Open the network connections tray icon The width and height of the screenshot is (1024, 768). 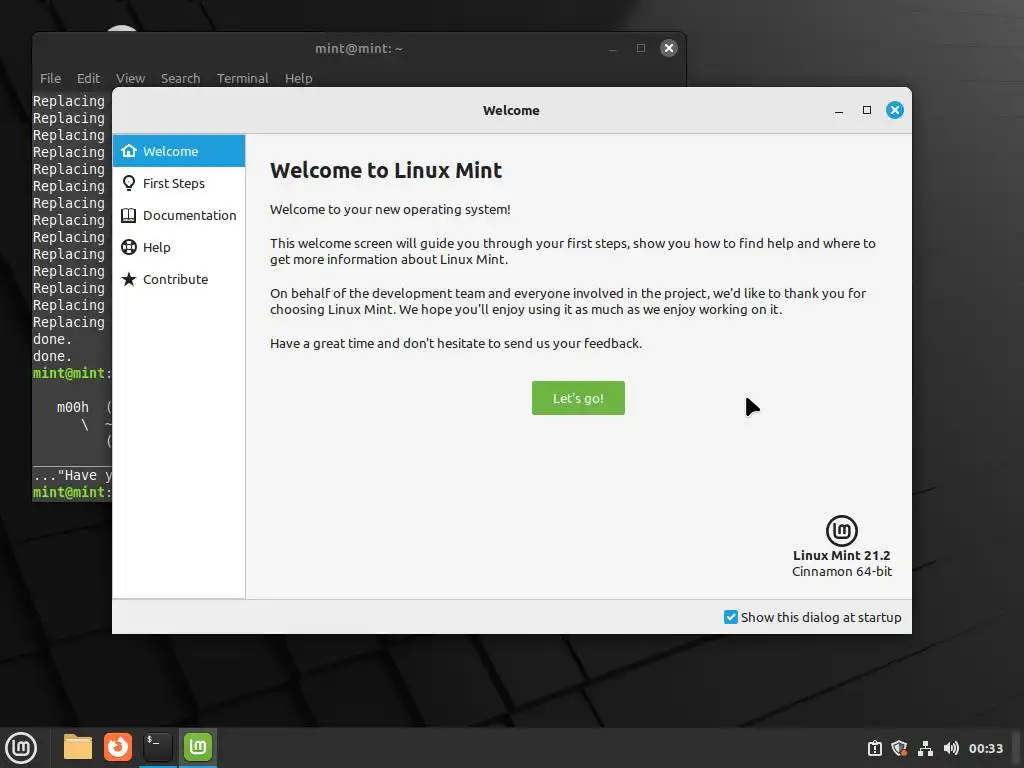pyautogui.click(x=925, y=748)
